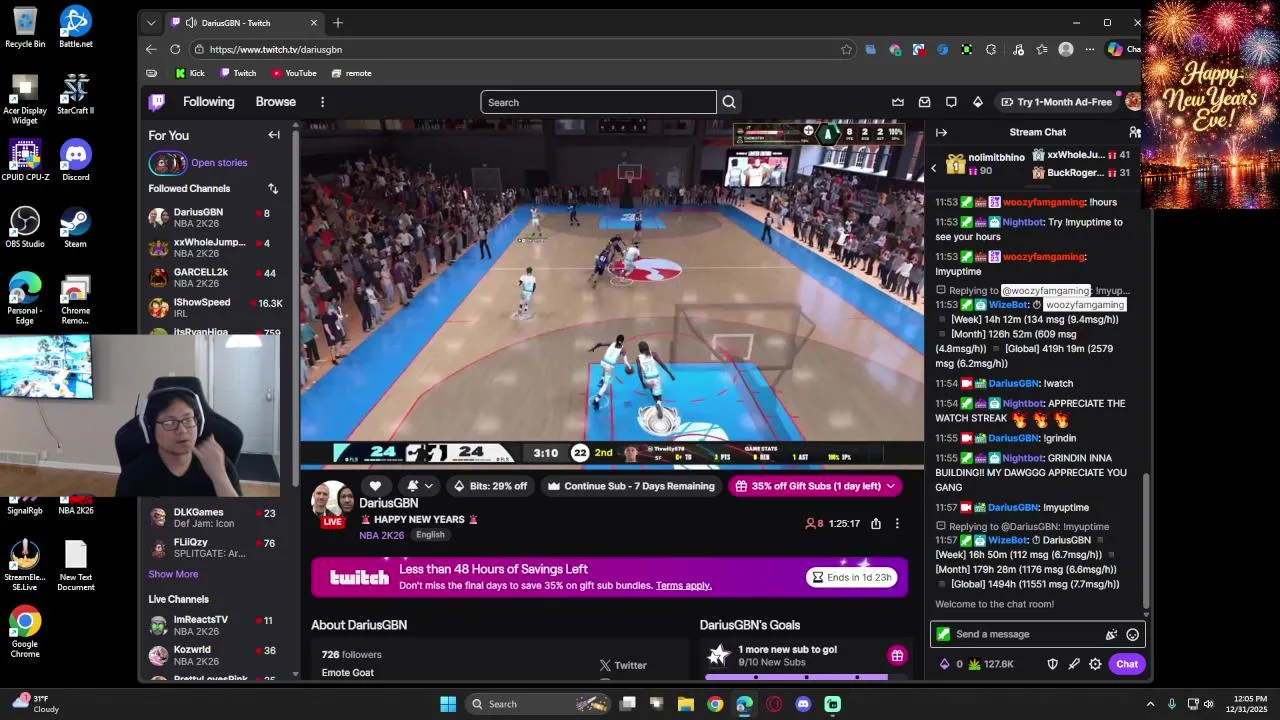Open Terms apply link
Screen dimensions: 1280x720
[684, 585]
